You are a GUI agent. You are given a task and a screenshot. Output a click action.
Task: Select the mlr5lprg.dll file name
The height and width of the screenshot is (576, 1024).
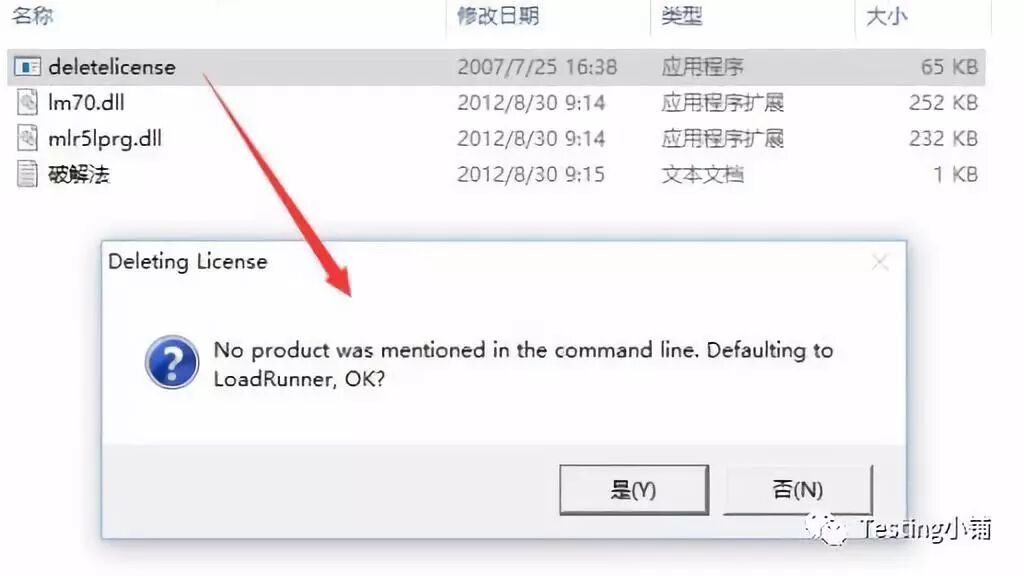pos(105,138)
